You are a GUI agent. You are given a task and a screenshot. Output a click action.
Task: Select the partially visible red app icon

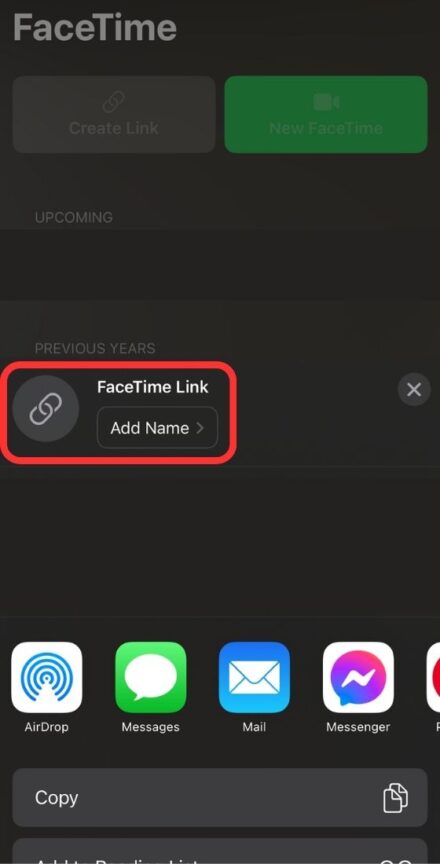pos(434,677)
